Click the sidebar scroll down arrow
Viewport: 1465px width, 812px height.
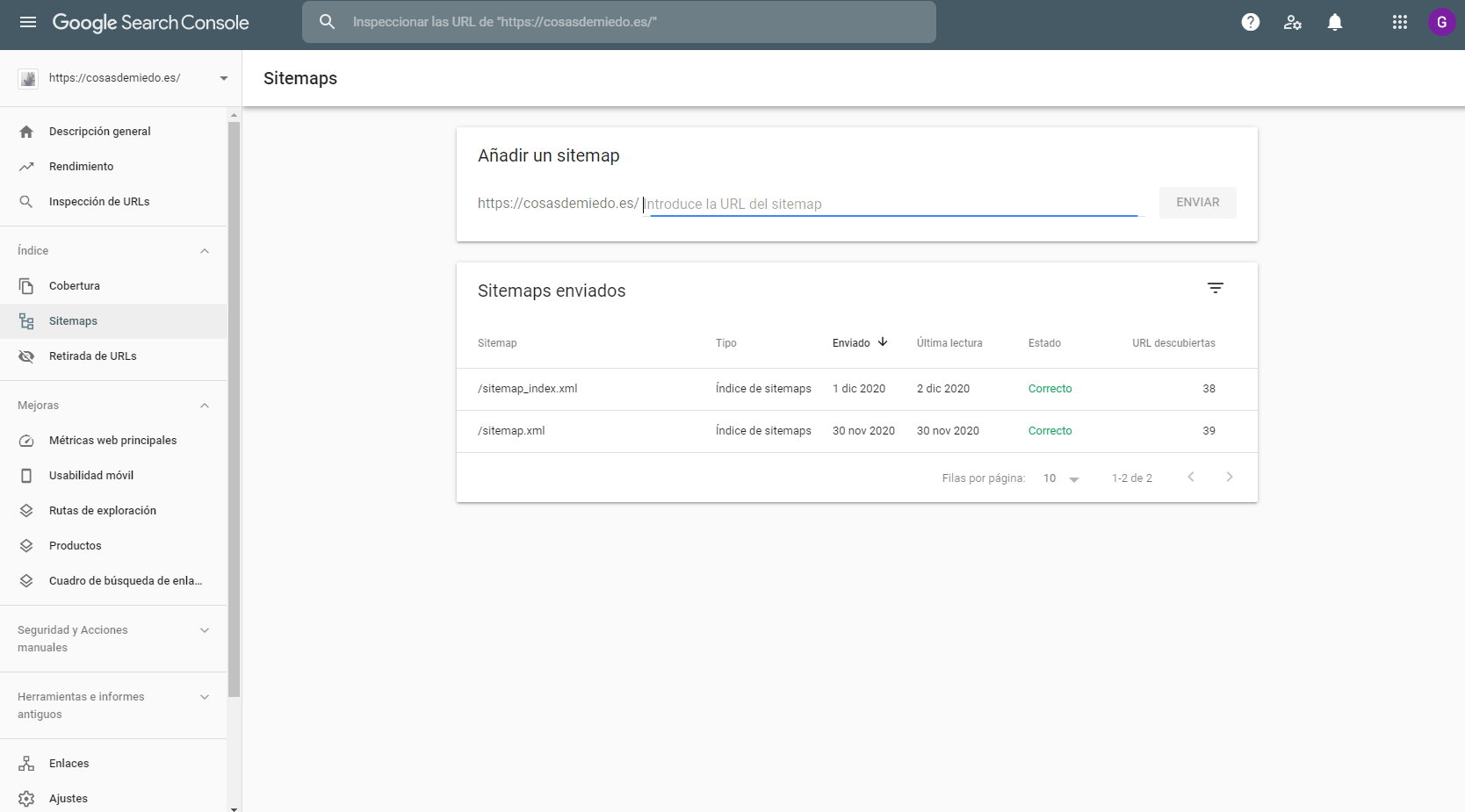pyautogui.click(x=234, y=808)
